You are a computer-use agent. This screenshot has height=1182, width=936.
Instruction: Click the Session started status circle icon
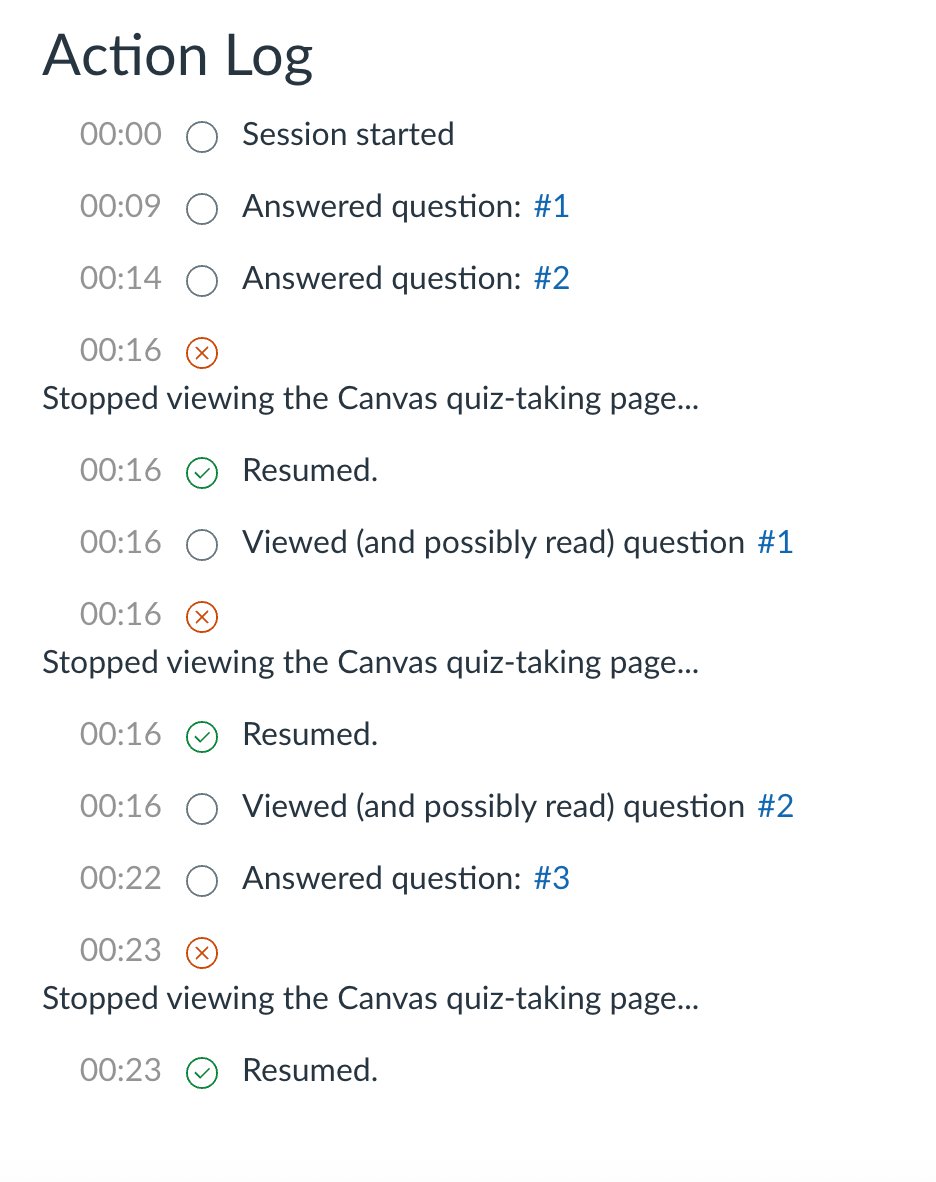tap(202, 137)
